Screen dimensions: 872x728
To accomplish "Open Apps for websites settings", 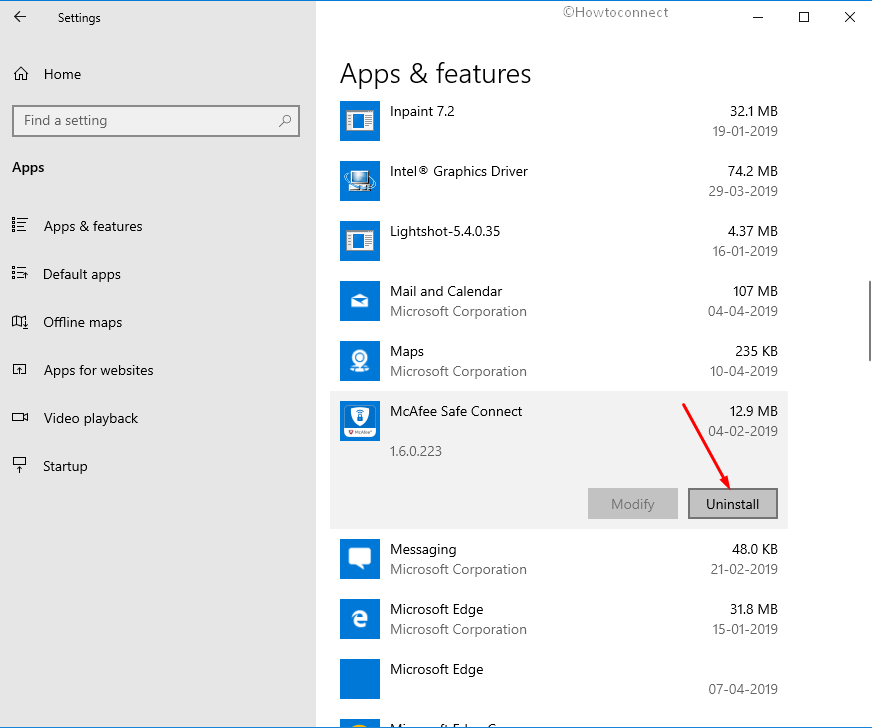I will (x=98, y=370).
